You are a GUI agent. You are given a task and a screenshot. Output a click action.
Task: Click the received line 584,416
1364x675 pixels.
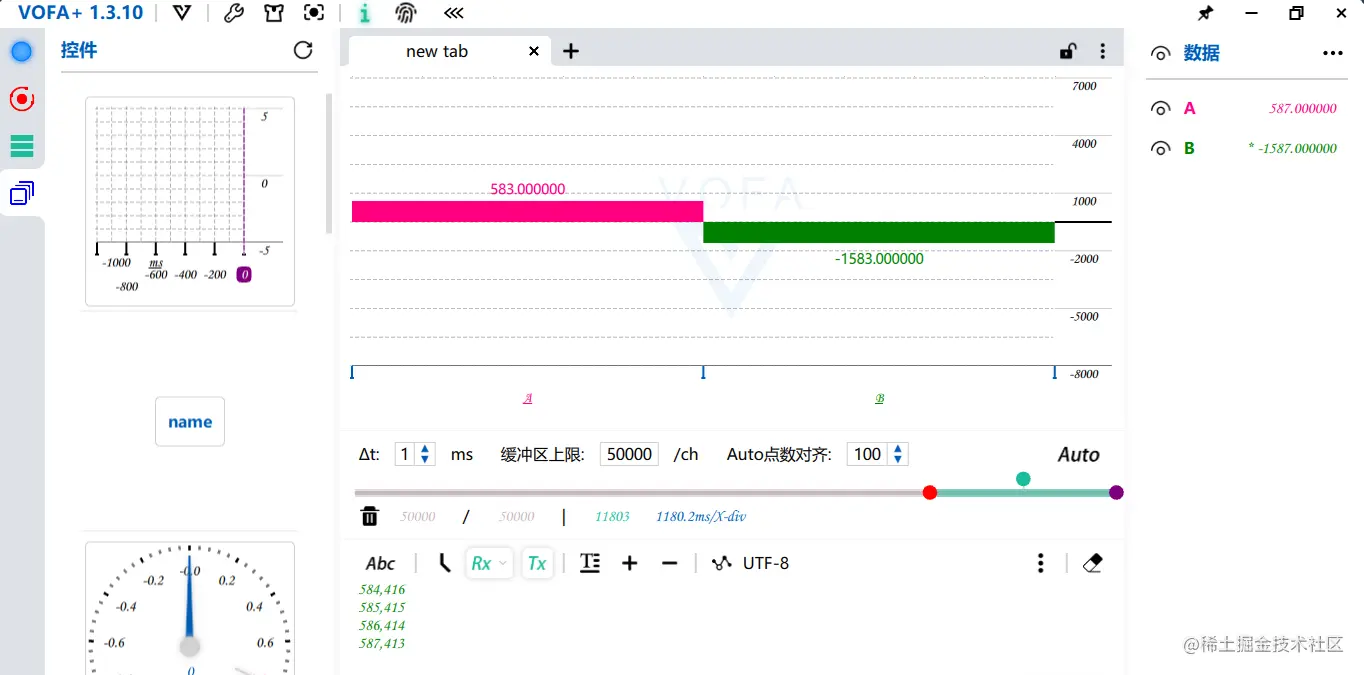coord(382,590)
